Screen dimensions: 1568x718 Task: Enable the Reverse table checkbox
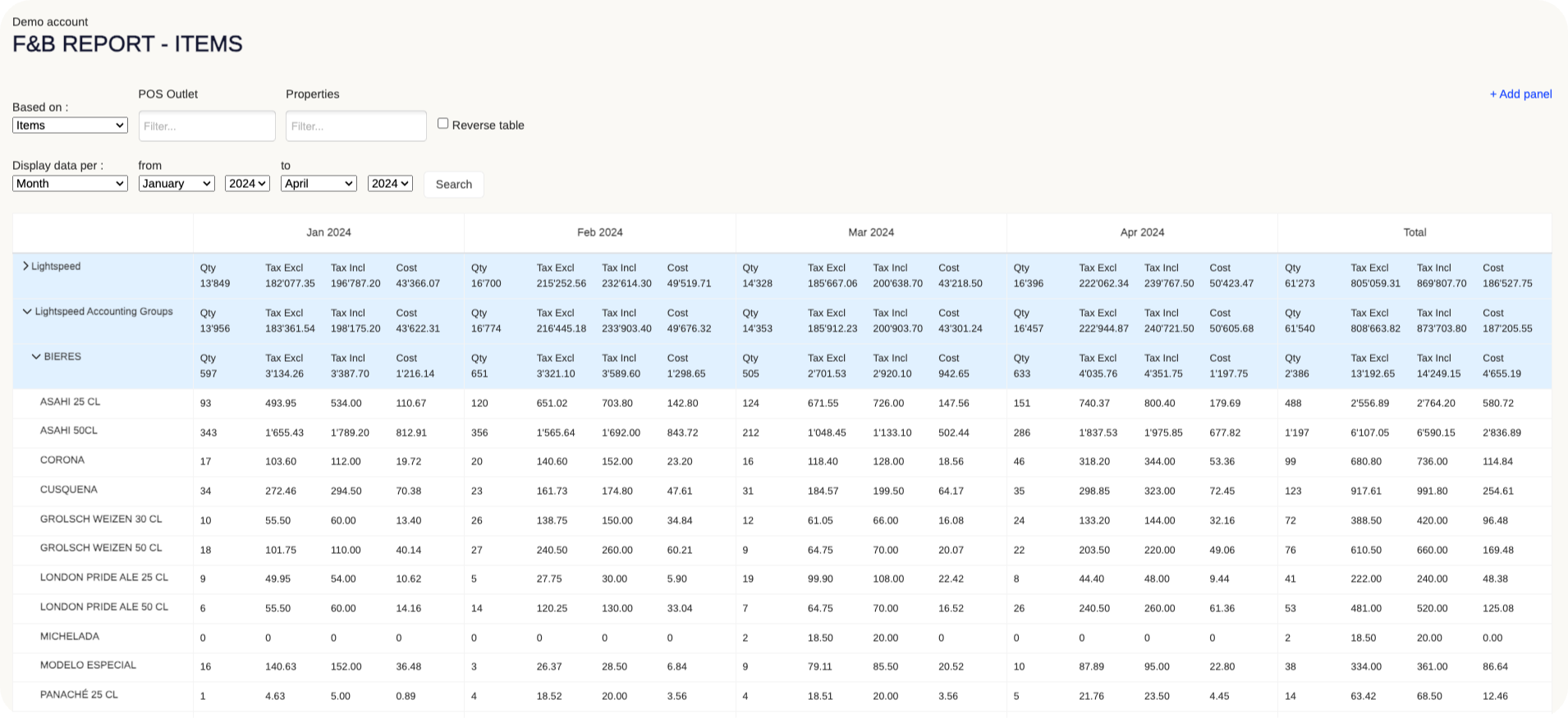pyautogui.click(x=443, y=123)
